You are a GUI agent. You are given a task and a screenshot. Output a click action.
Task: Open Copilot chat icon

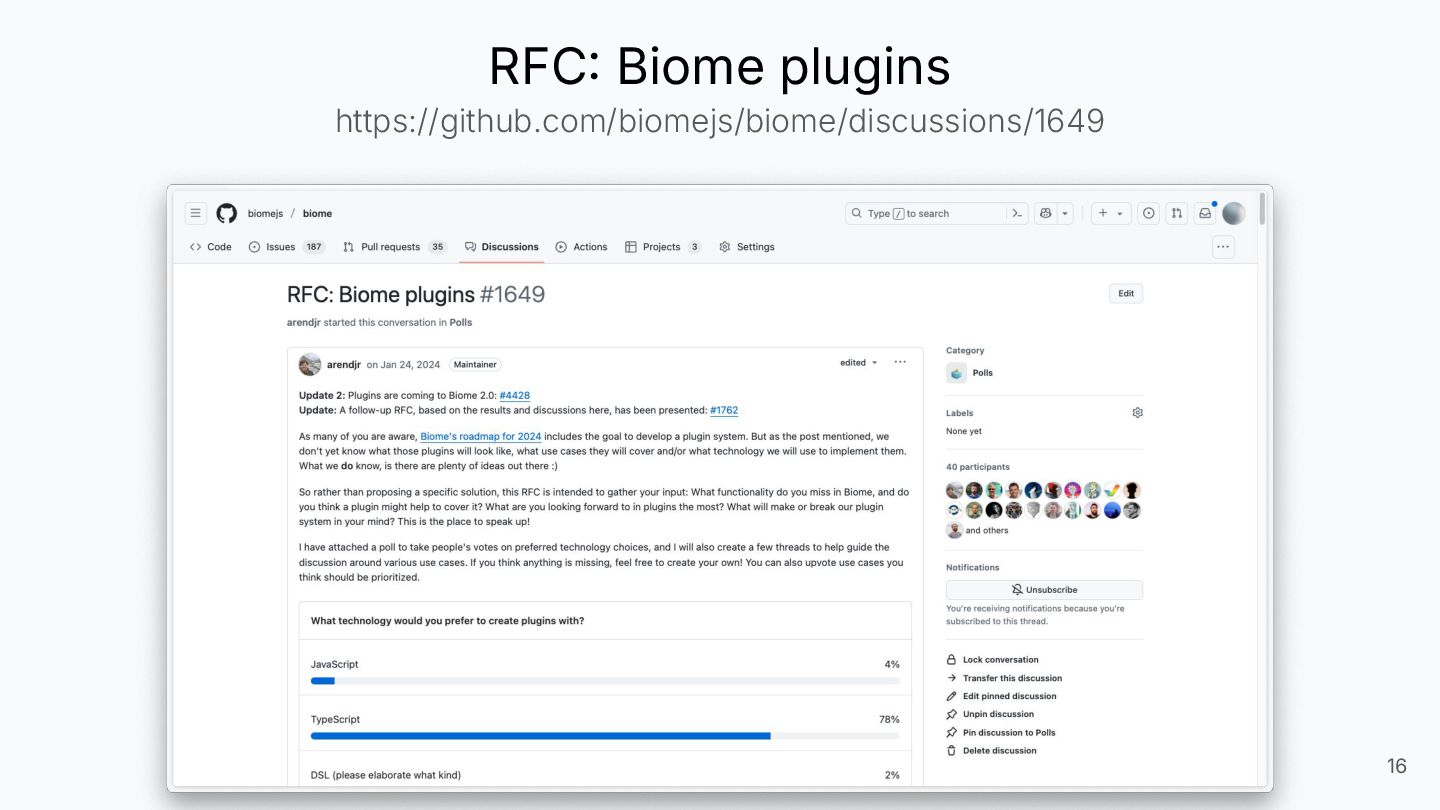tap(1046, 213)
